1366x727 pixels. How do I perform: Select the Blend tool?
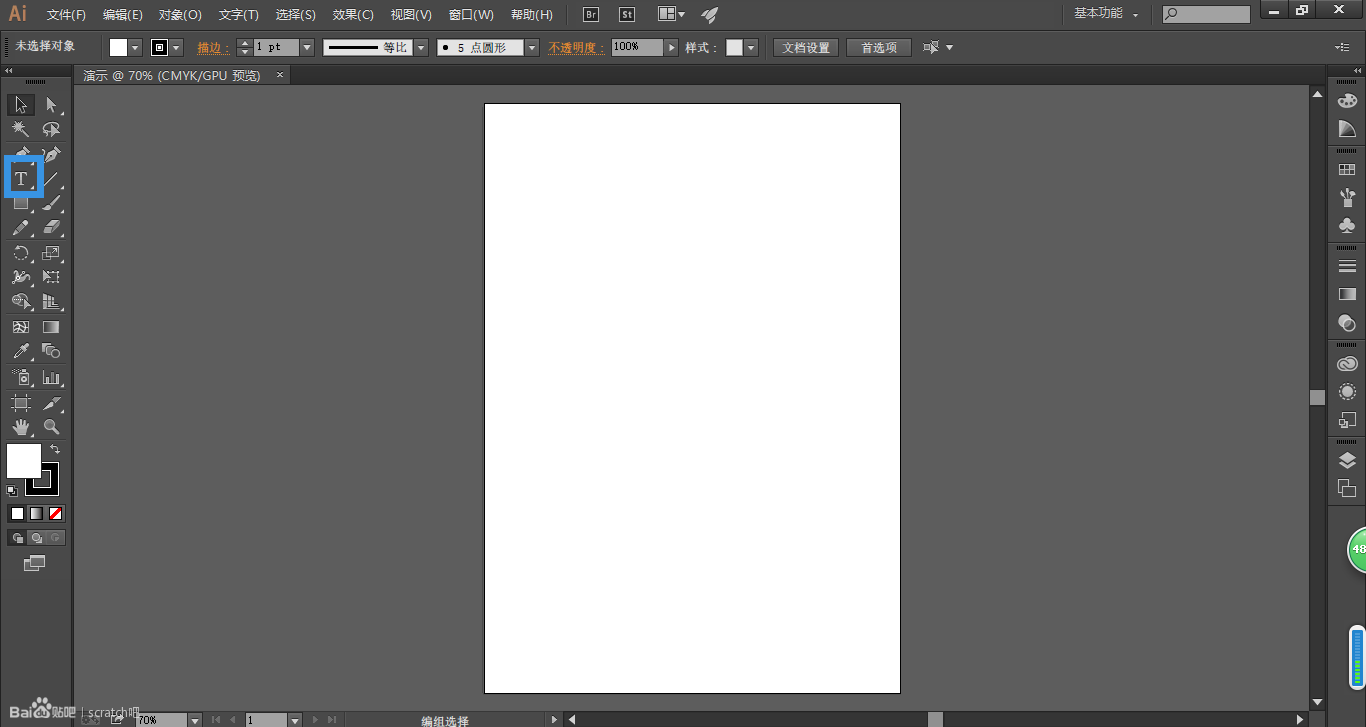[51, 351]
